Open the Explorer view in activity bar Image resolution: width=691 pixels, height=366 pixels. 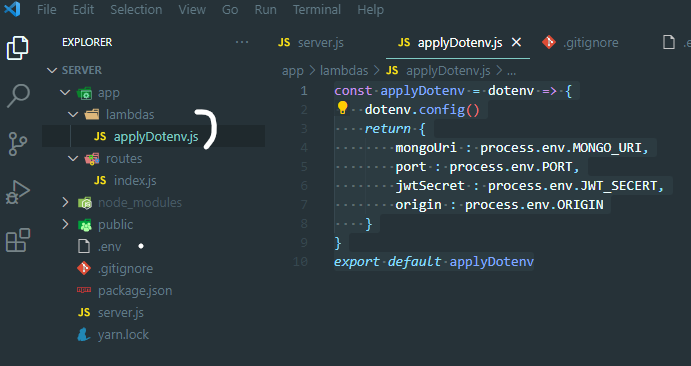click(18, 48)
